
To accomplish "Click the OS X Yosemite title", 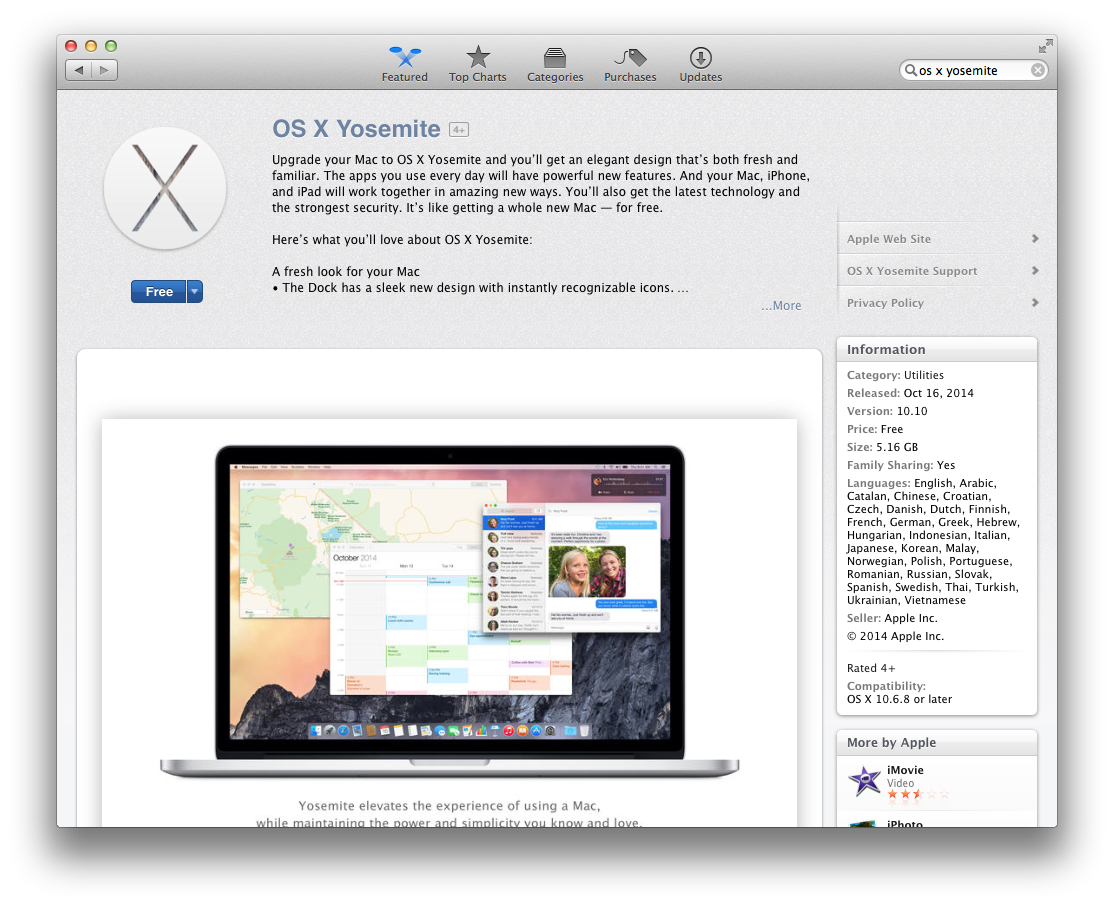I will [356, 129].
